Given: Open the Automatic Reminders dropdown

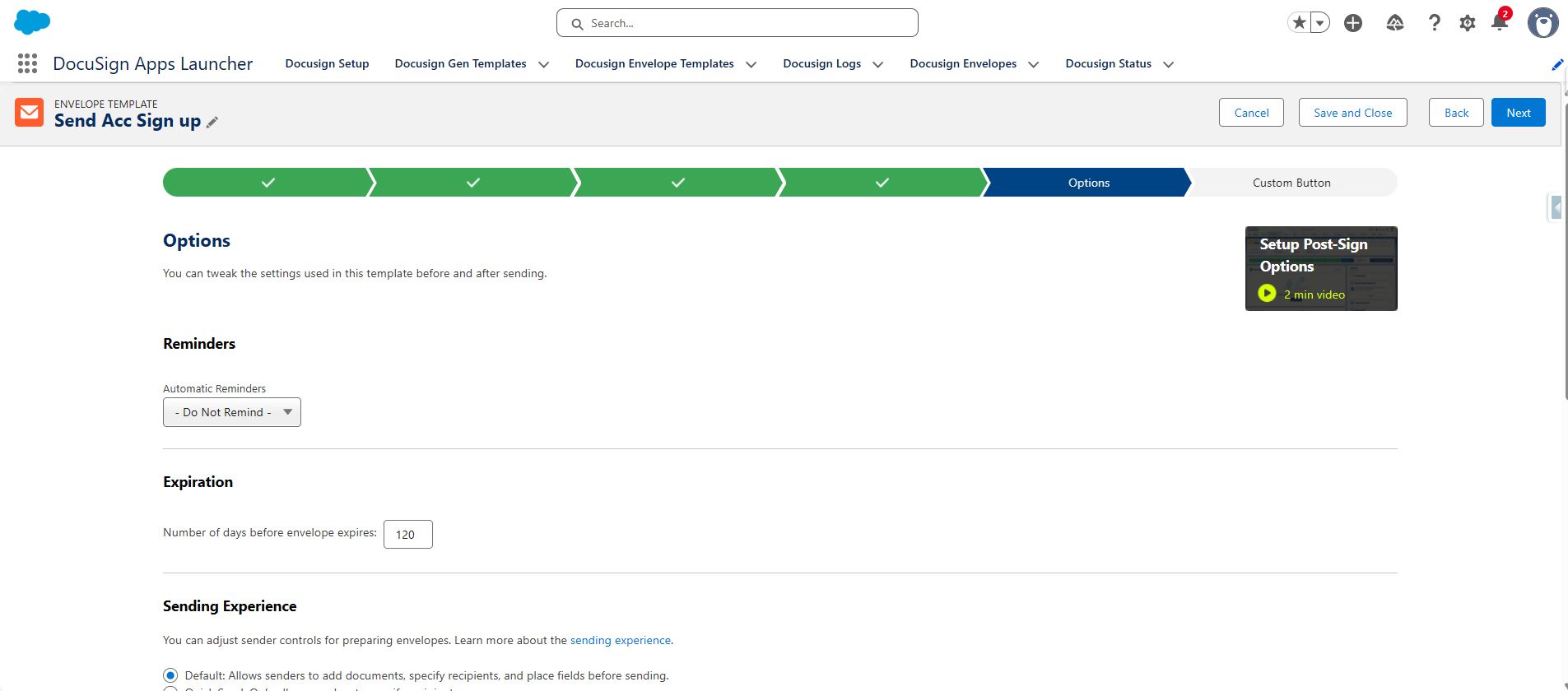Looking at the screenshot, I should click(x=232, y=412).
